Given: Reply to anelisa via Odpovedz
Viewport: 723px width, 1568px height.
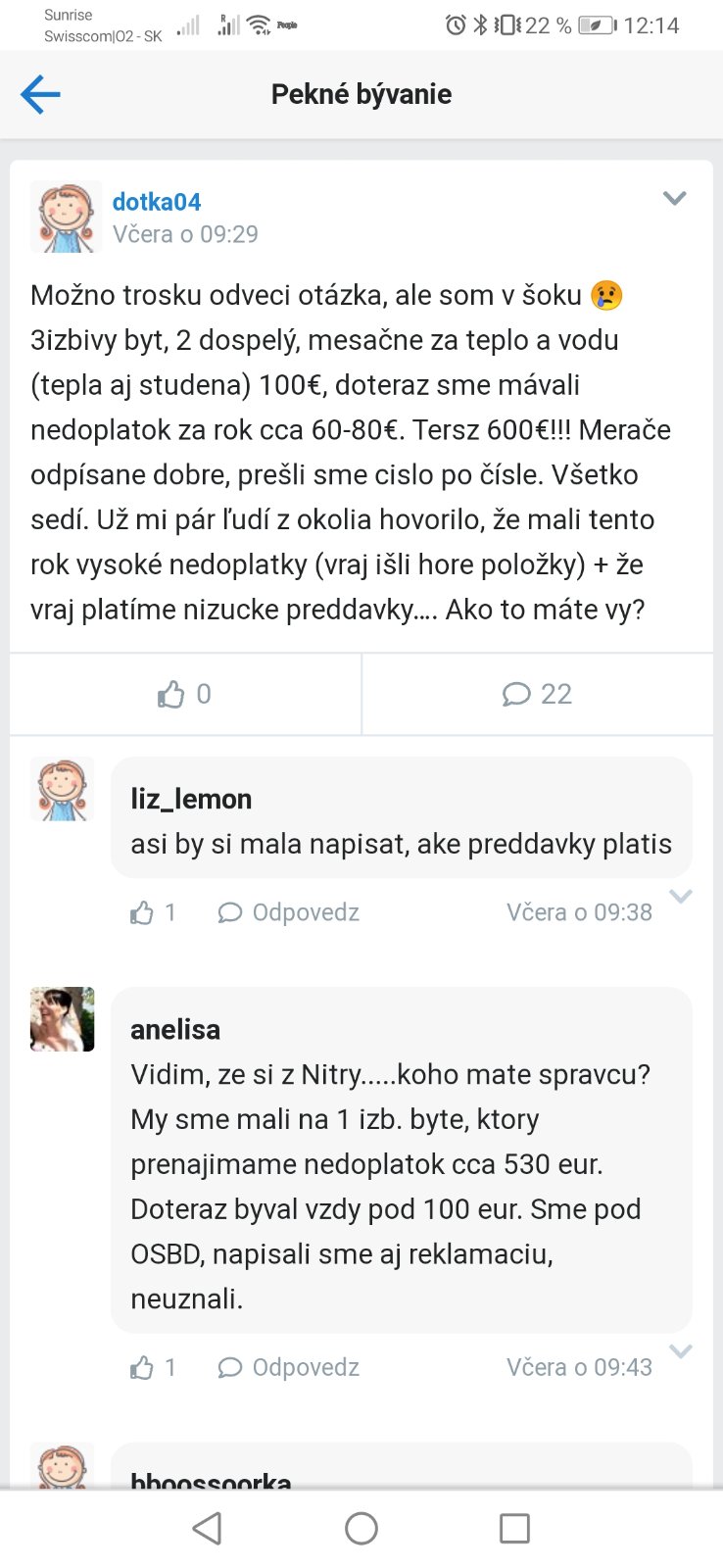Looking at the screenshot, I should pyautogui.click(x=289, y=1368).
